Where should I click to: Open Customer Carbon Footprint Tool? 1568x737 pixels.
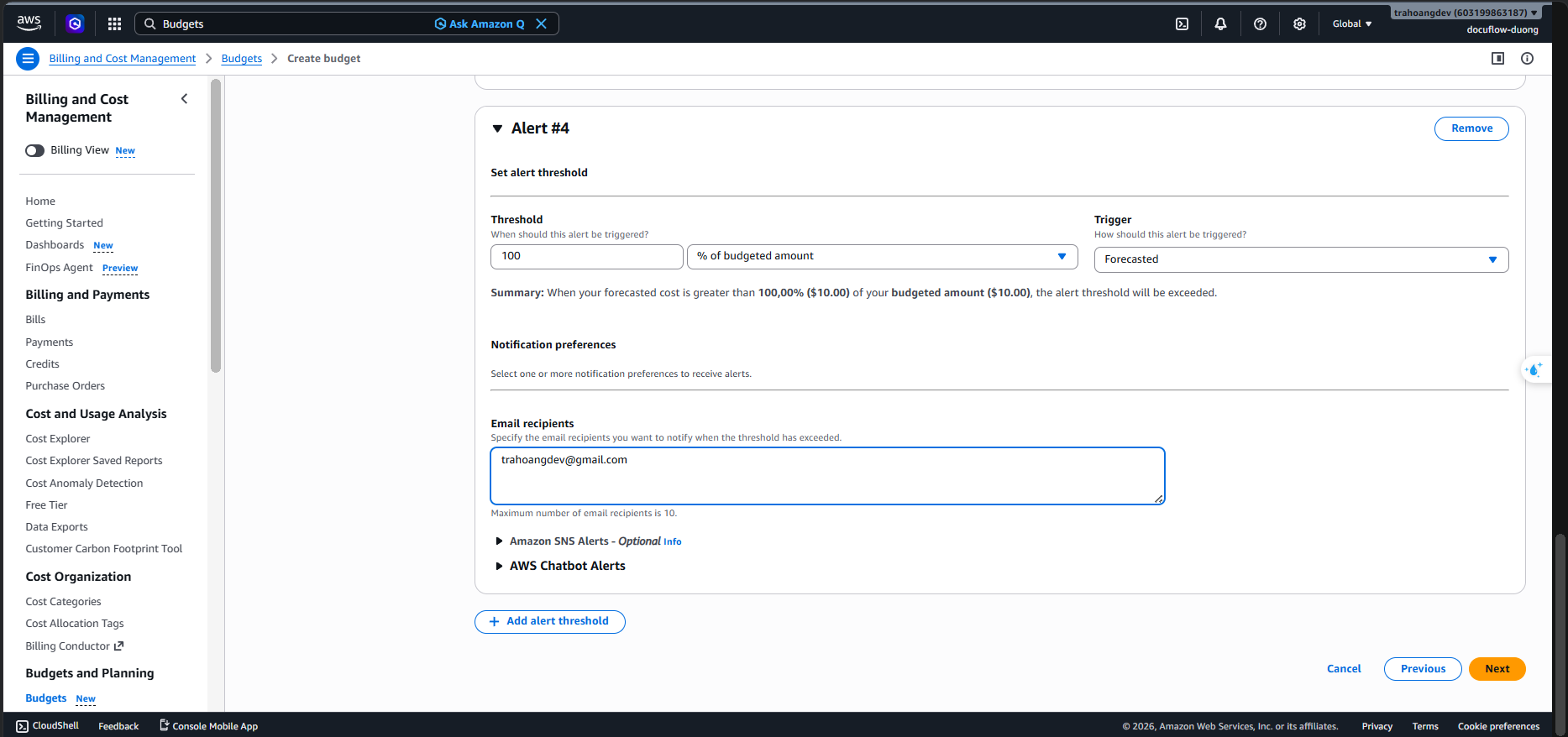tap(104, 549)
